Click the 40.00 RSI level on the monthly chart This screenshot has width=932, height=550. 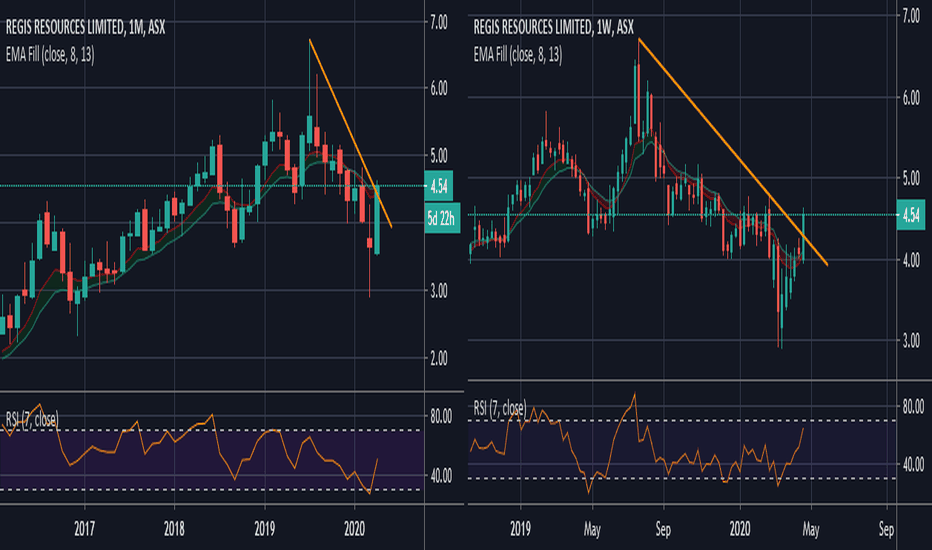(x=440, y=476)
